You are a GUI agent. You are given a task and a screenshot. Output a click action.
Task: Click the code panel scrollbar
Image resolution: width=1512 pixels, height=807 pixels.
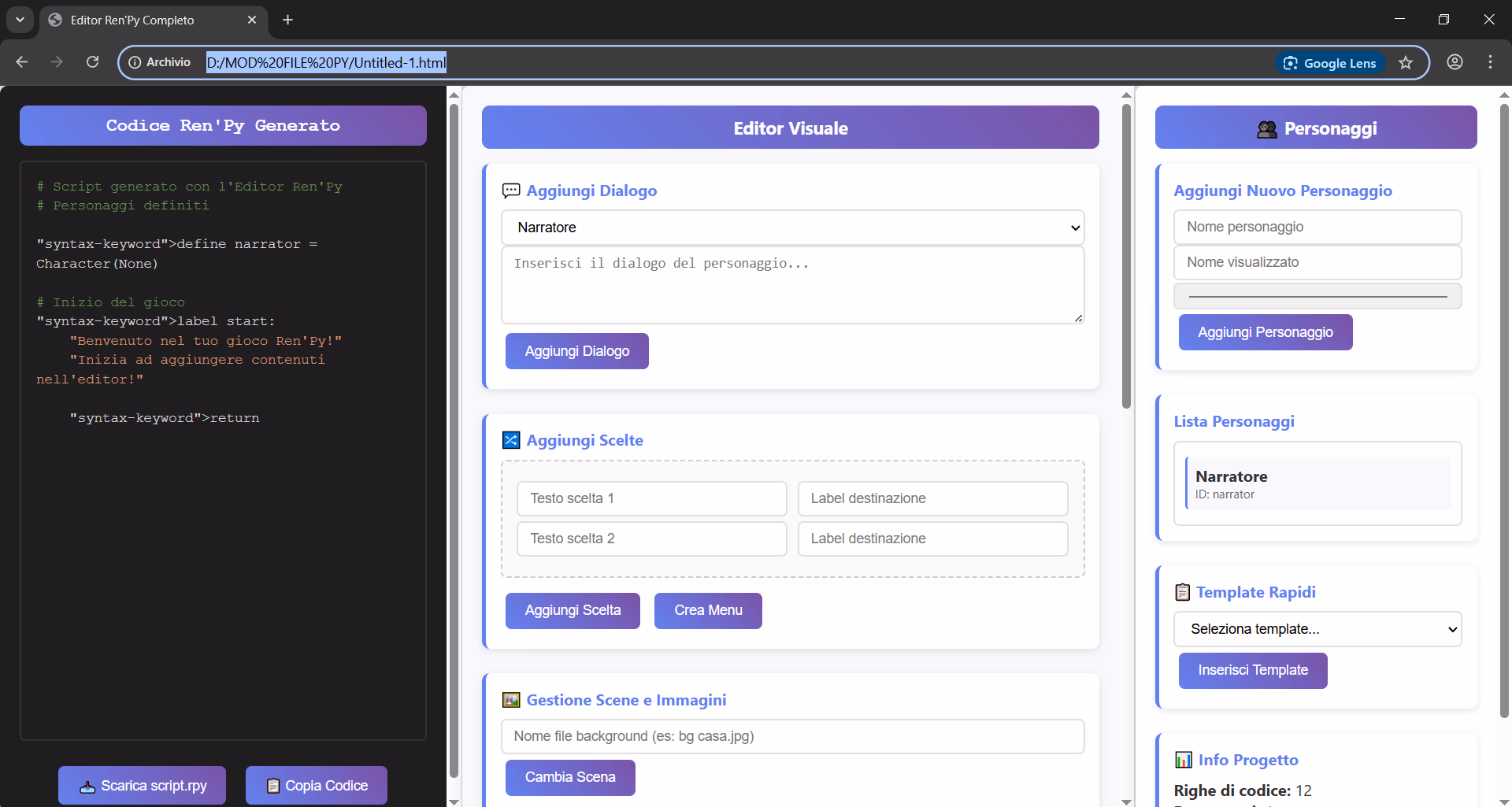click(x=454, y=441)
